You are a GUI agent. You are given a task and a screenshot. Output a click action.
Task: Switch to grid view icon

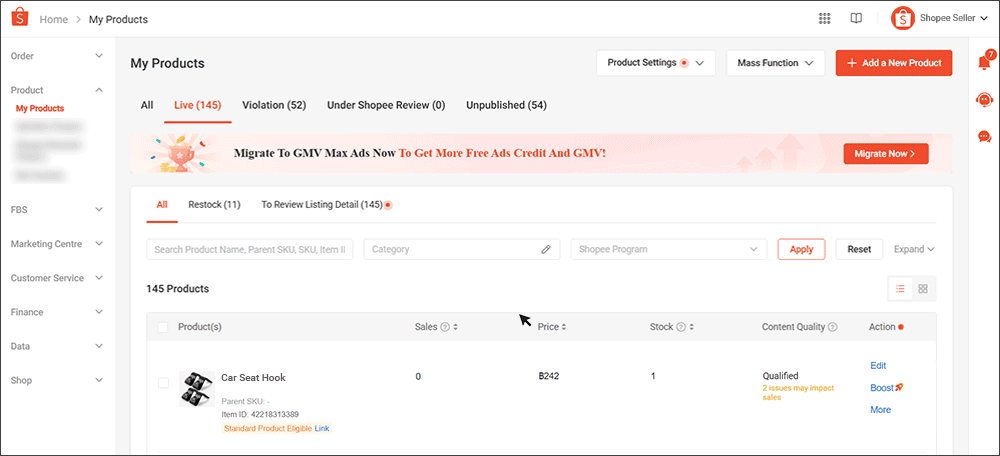pyautogui.click(x=923, y=289)
